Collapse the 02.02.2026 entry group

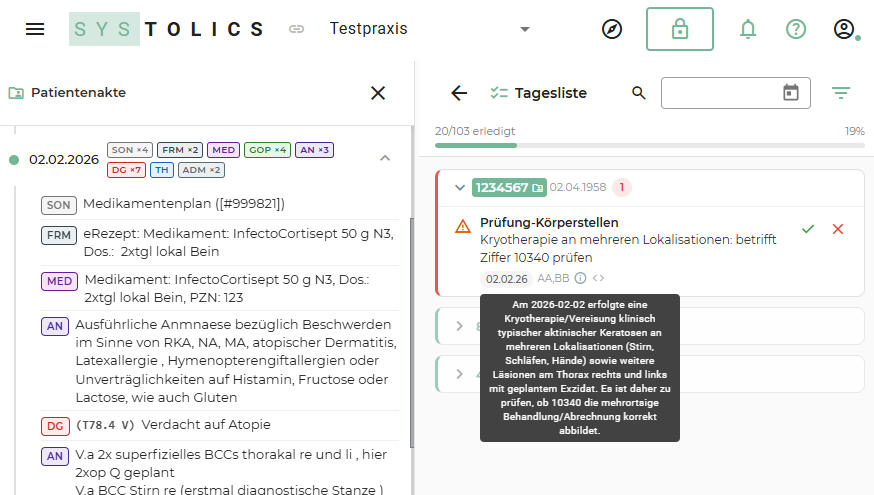pos(385,158)
